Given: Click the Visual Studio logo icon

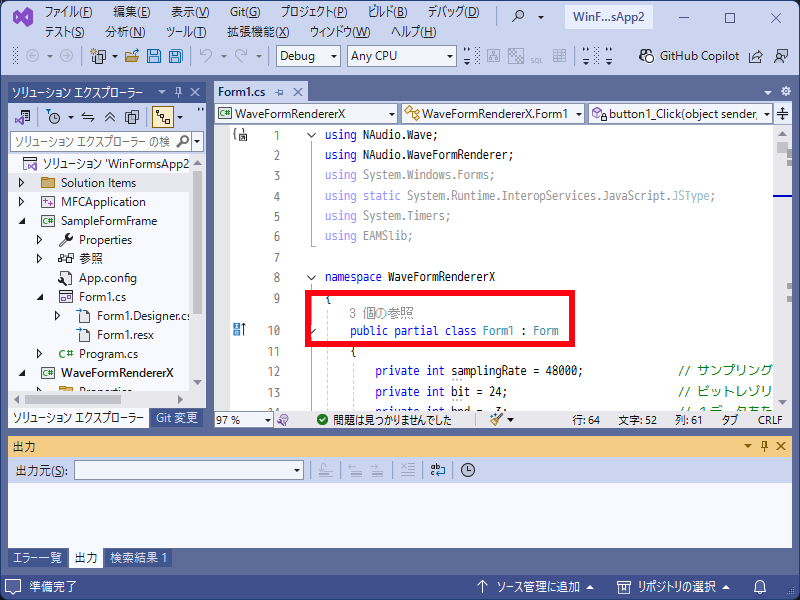Looking at the screenshot, I should click(22, 17).
